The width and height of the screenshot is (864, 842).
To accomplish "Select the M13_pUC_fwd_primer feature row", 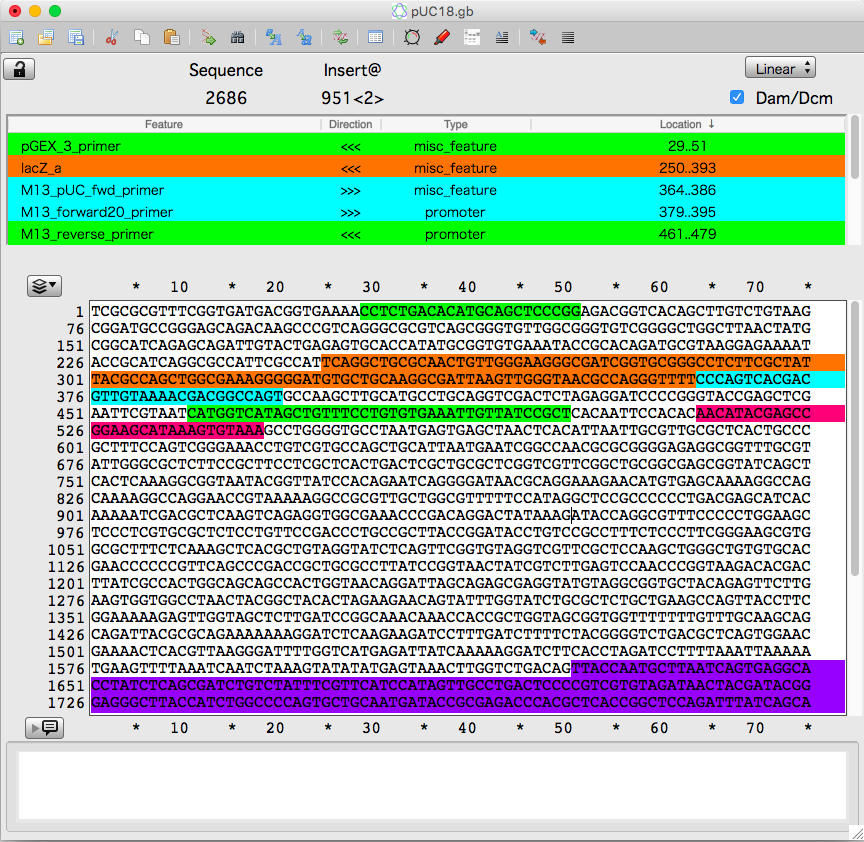I will (426, 190).
